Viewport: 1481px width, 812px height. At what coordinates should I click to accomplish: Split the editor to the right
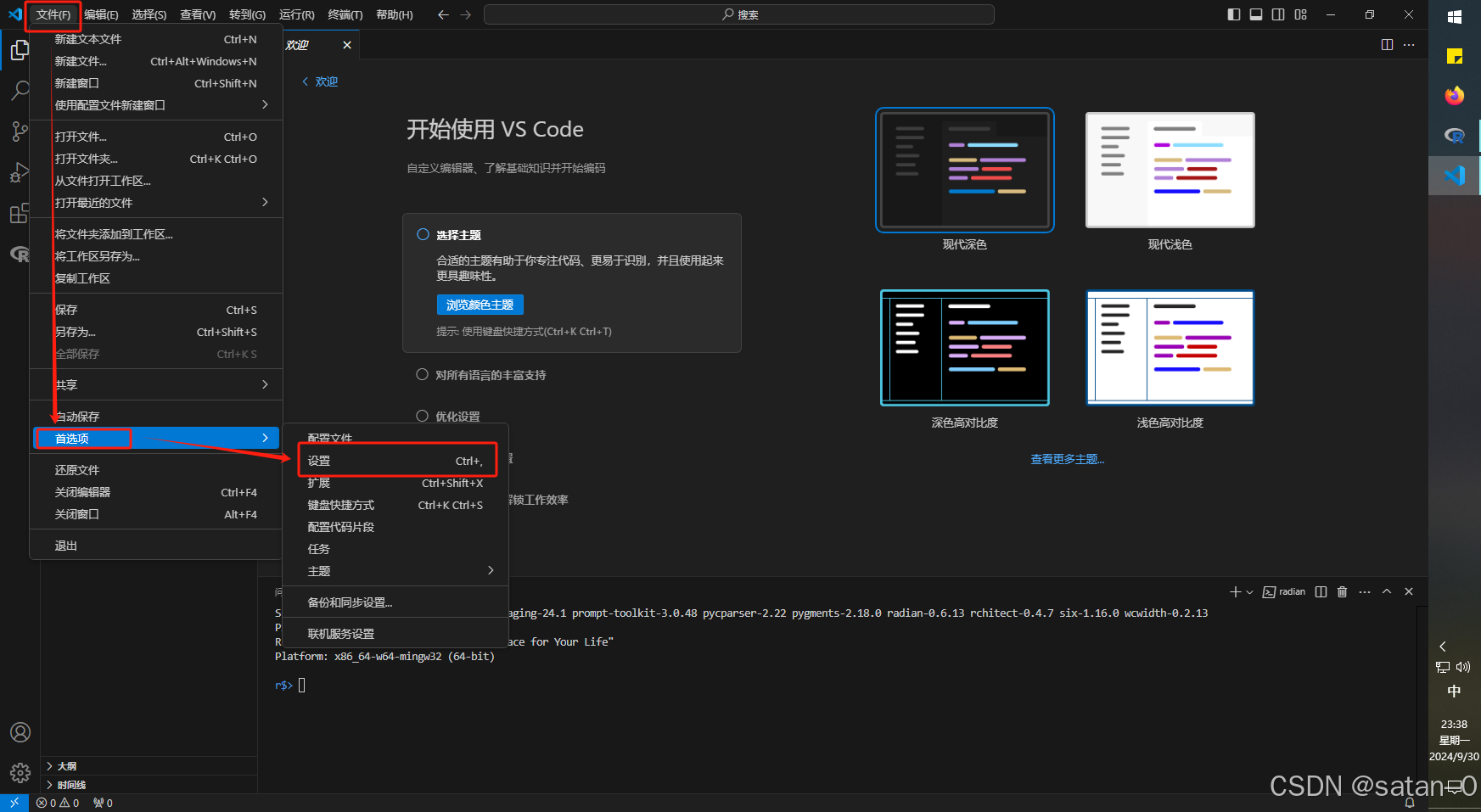point(1387,45)
